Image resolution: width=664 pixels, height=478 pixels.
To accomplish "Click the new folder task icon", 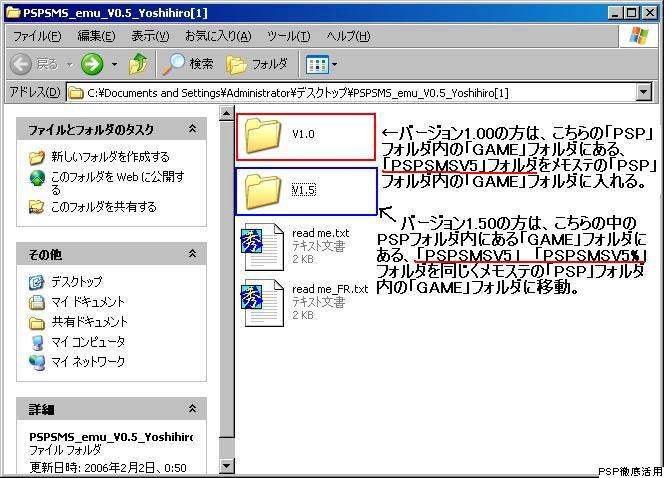I will pos(37,157).
